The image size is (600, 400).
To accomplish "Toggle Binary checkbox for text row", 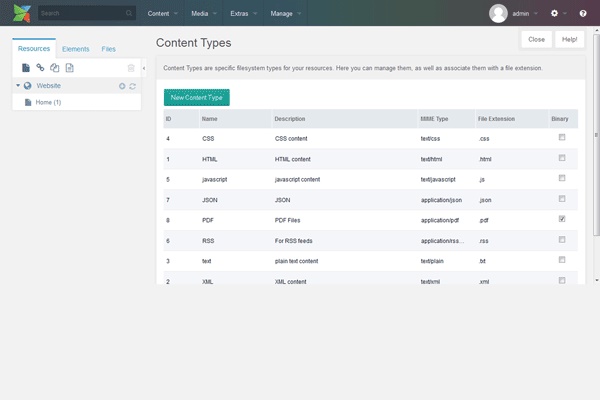I will click(x=562, y=260).
